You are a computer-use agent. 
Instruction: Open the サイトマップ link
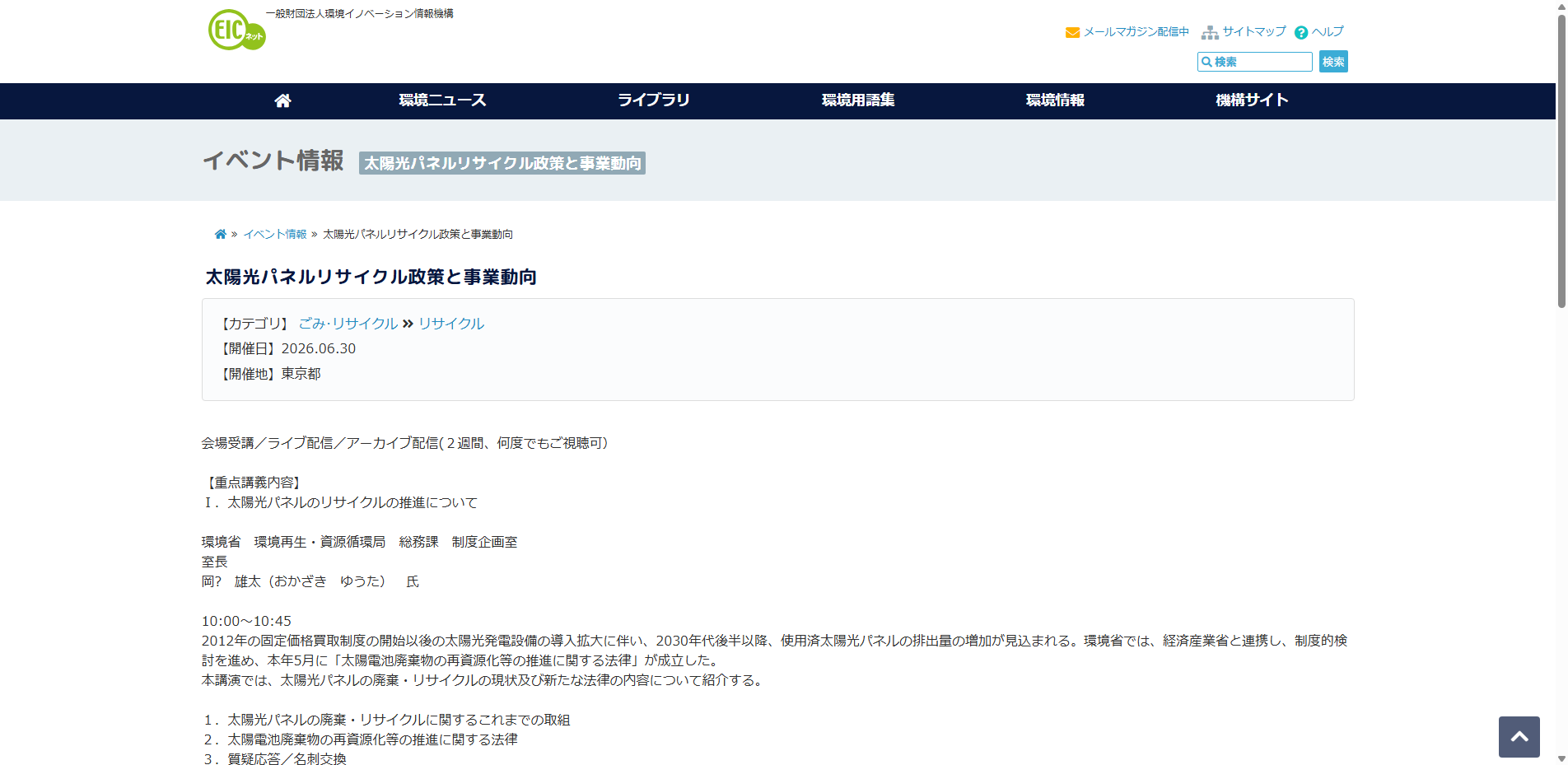1254,31
